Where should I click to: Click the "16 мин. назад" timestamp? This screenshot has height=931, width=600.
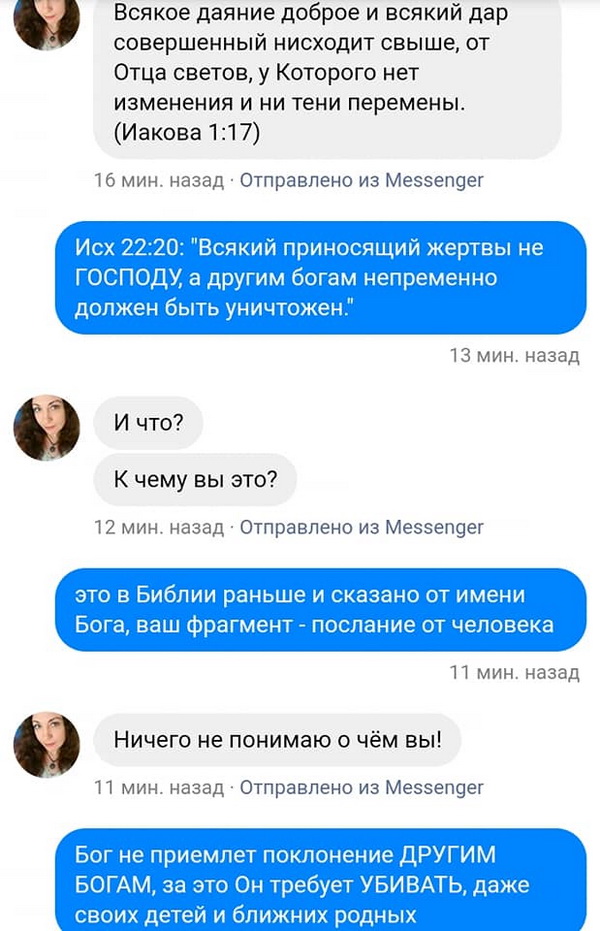point(159,180)
